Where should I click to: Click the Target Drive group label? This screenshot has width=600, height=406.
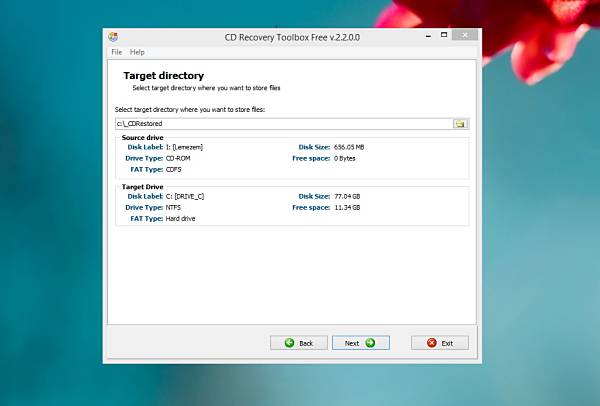(x=142, y=187)
